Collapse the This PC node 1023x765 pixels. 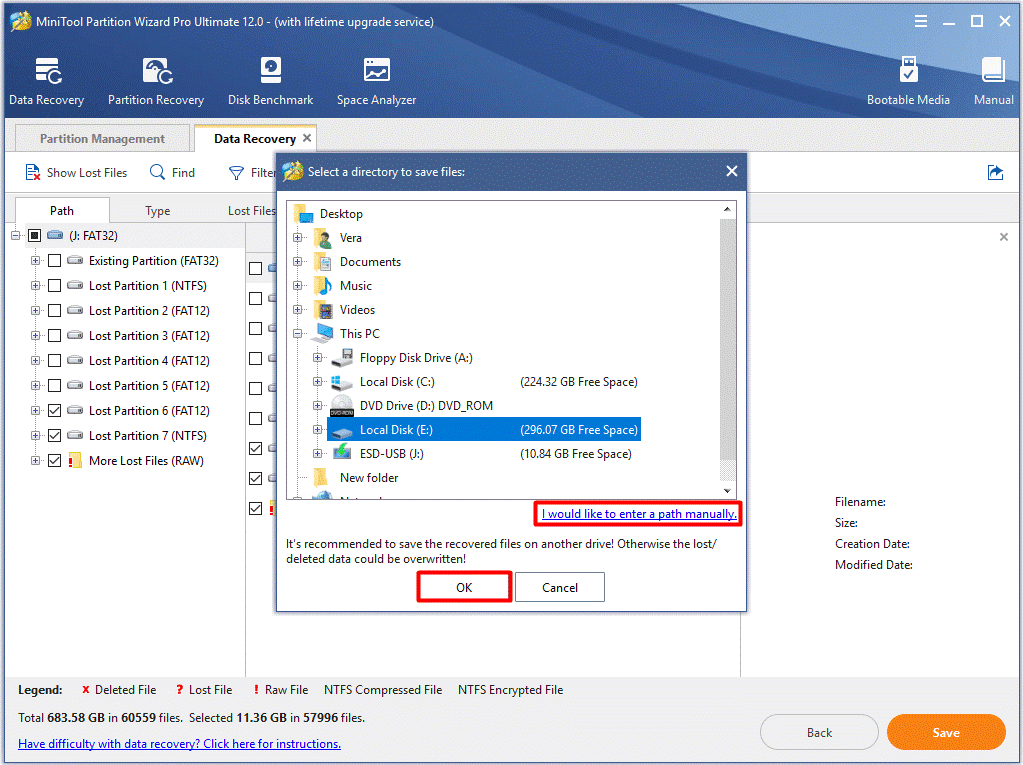point(298,333)
